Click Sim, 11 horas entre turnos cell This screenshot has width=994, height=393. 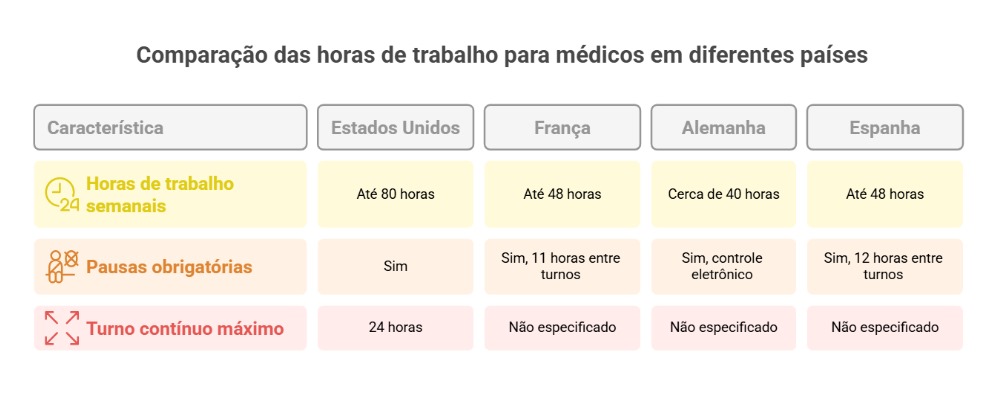pyautogui.click(x=562, y=266)
